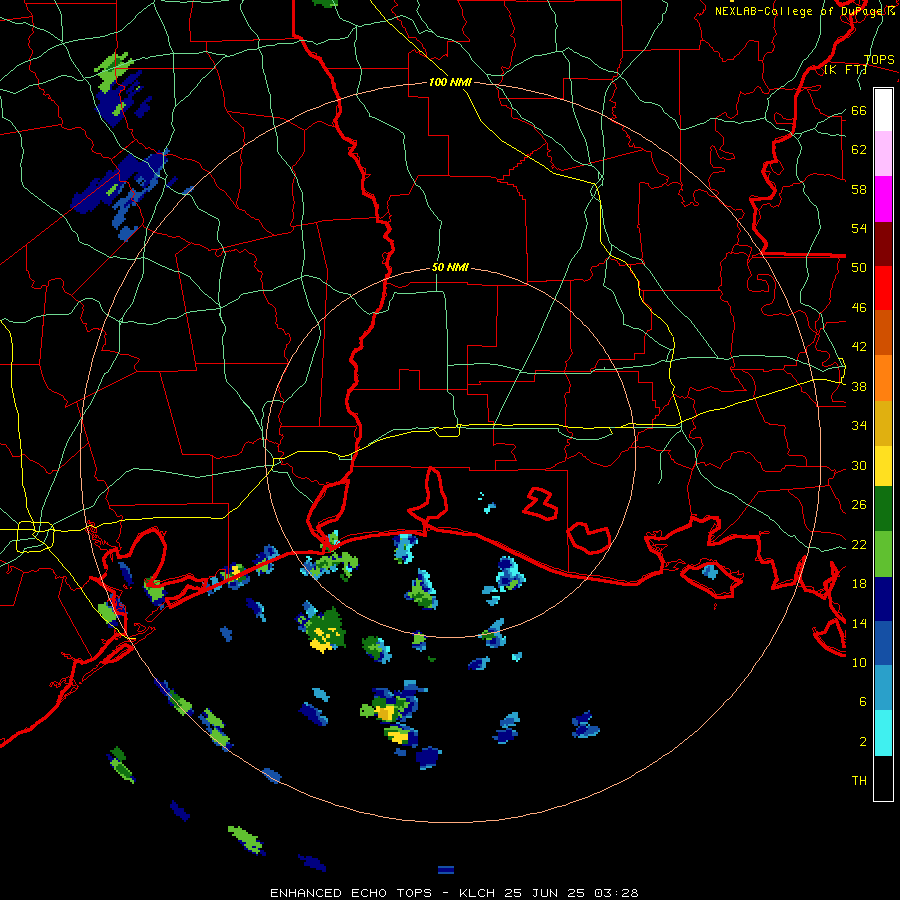Click the 26 legend value

[x=859, y=505]
